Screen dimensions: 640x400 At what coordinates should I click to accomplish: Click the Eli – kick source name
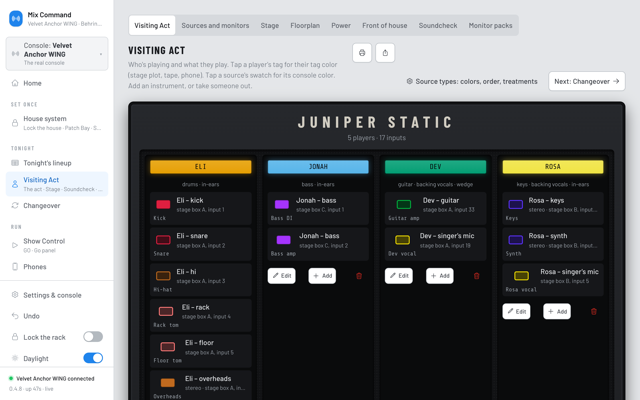point(190,200)
